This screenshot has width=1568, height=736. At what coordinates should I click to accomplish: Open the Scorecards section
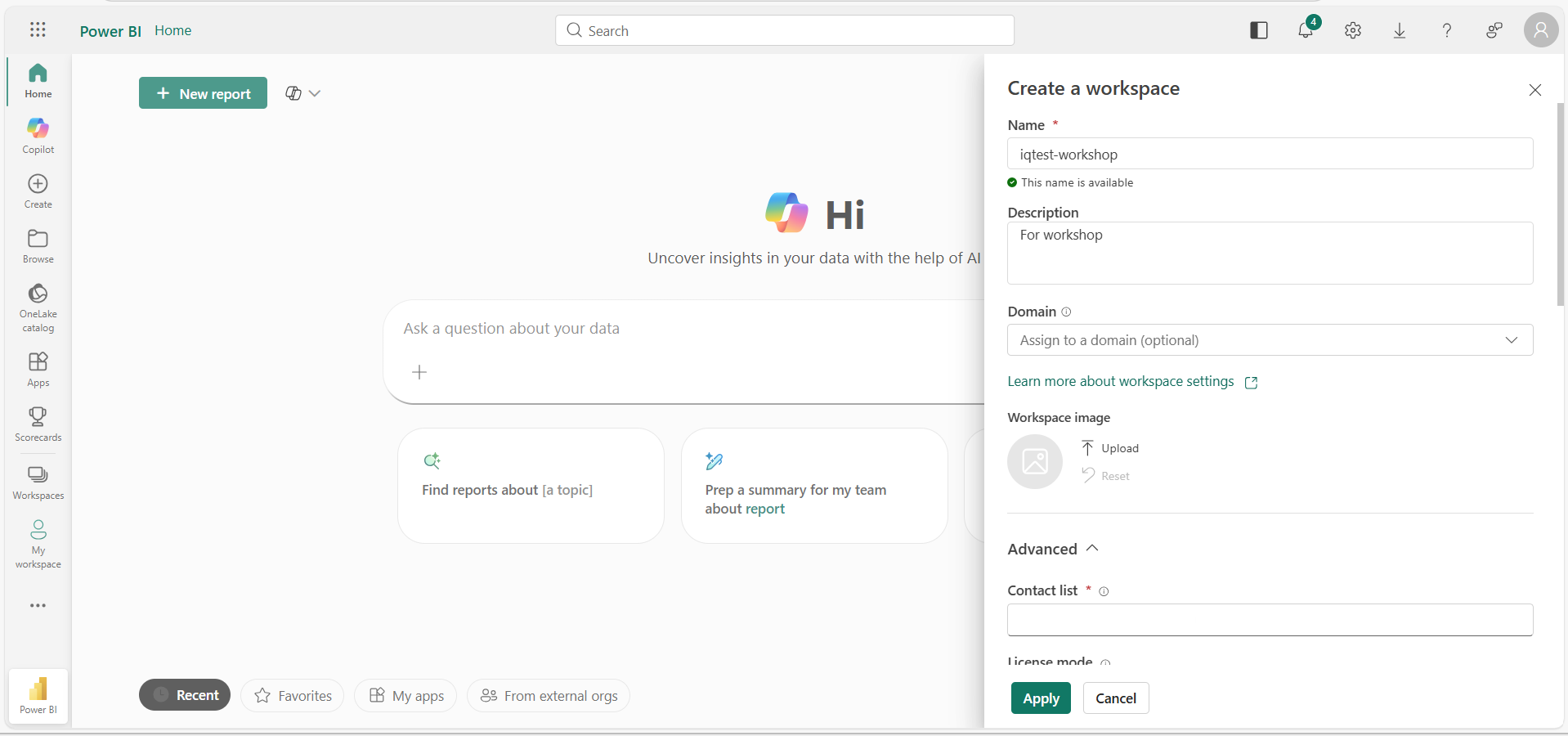coord(38,424)
